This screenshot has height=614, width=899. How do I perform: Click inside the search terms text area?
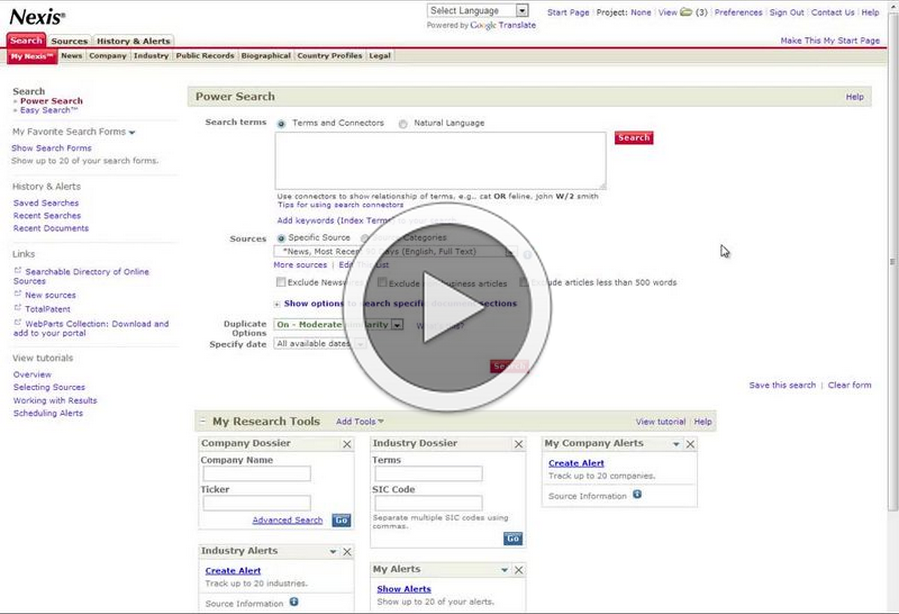point(440,160)
